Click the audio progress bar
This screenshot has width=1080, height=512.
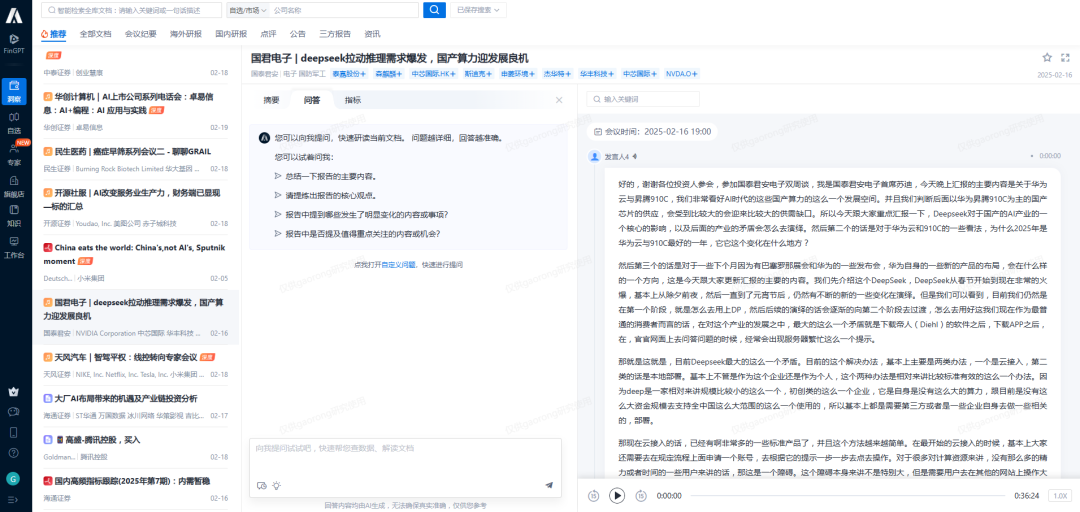click(x=847, y=495)
